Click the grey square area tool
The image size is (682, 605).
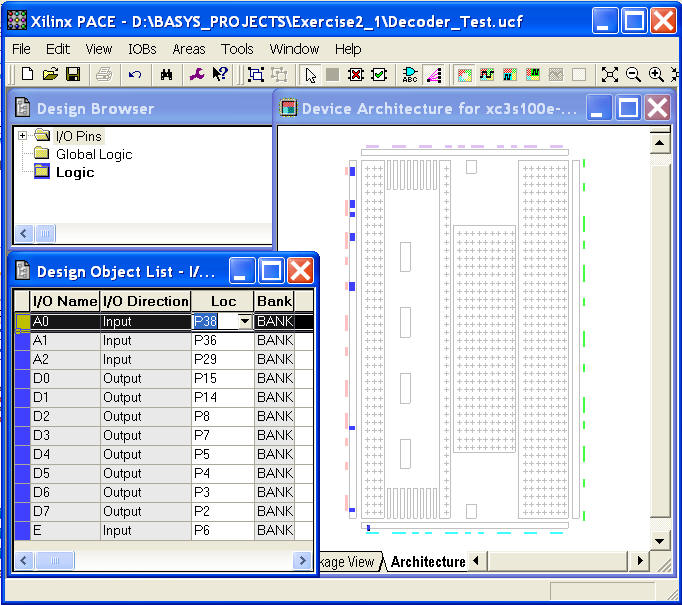tap(333, 74)
